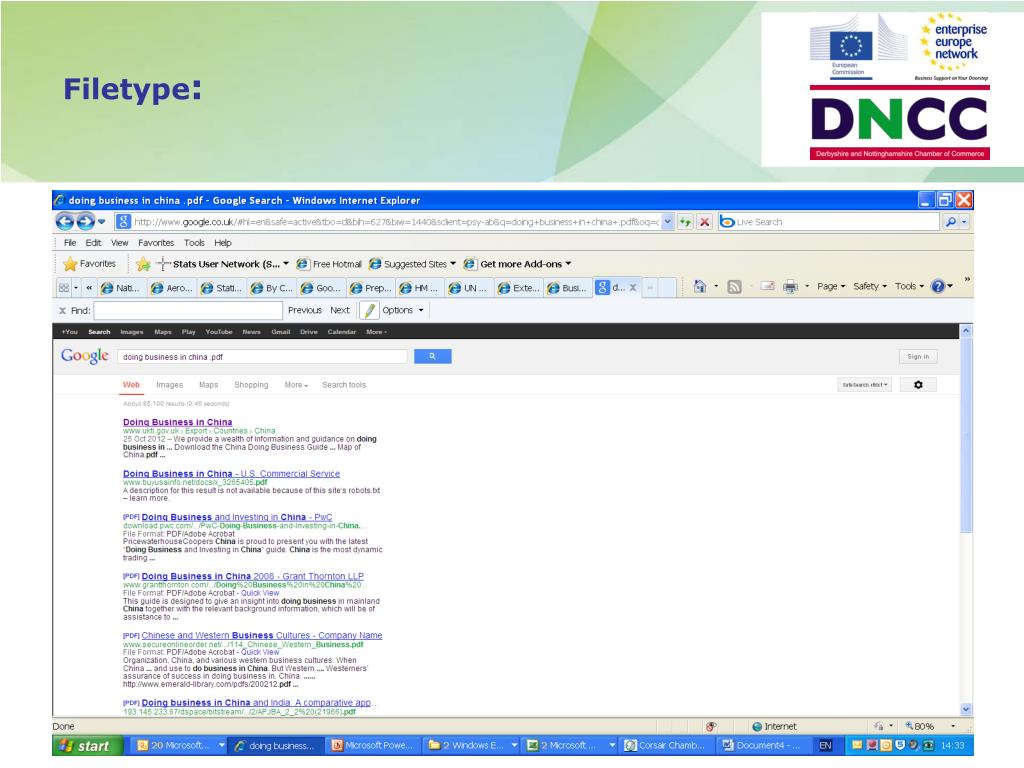Click the blue Google search button
The width and height of the screenshot is (1024, 768).
[432, 357]
